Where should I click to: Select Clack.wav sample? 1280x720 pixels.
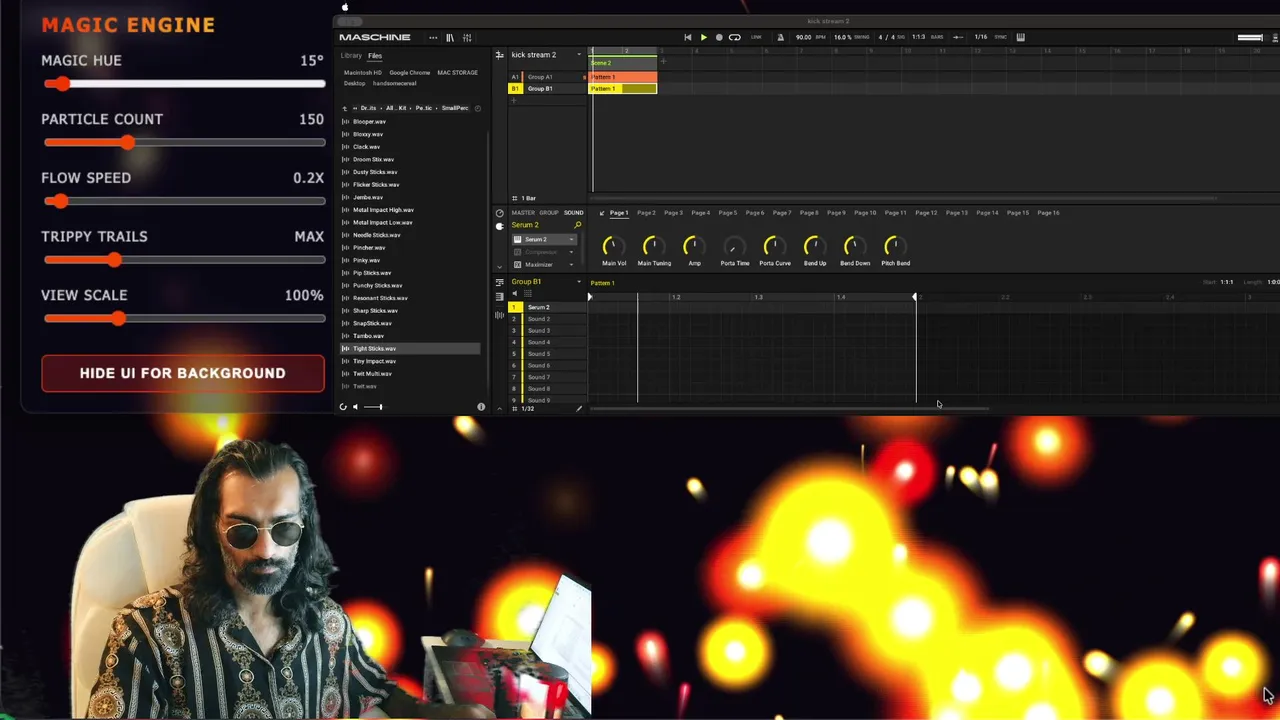tap(410, 147)
